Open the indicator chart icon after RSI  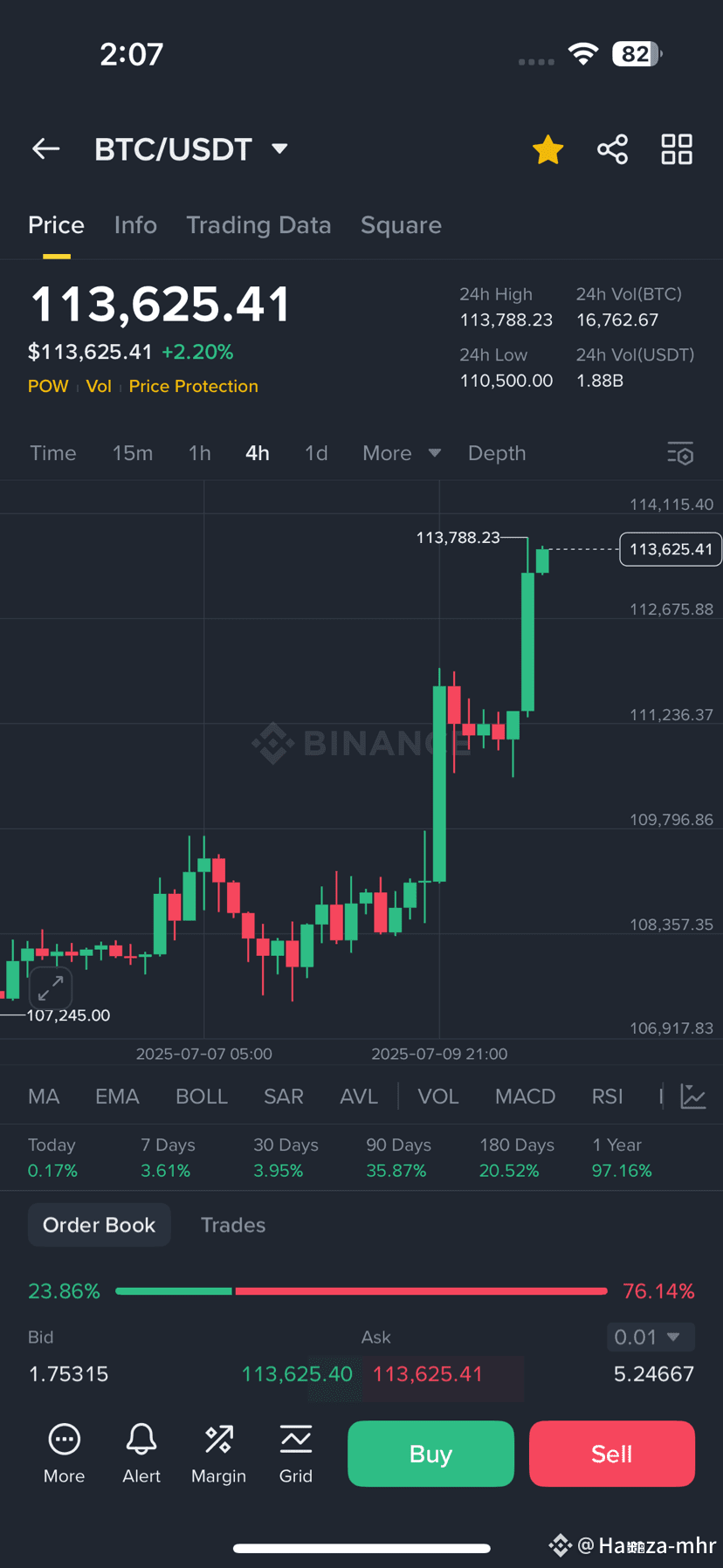click(x=693, y=1097)
